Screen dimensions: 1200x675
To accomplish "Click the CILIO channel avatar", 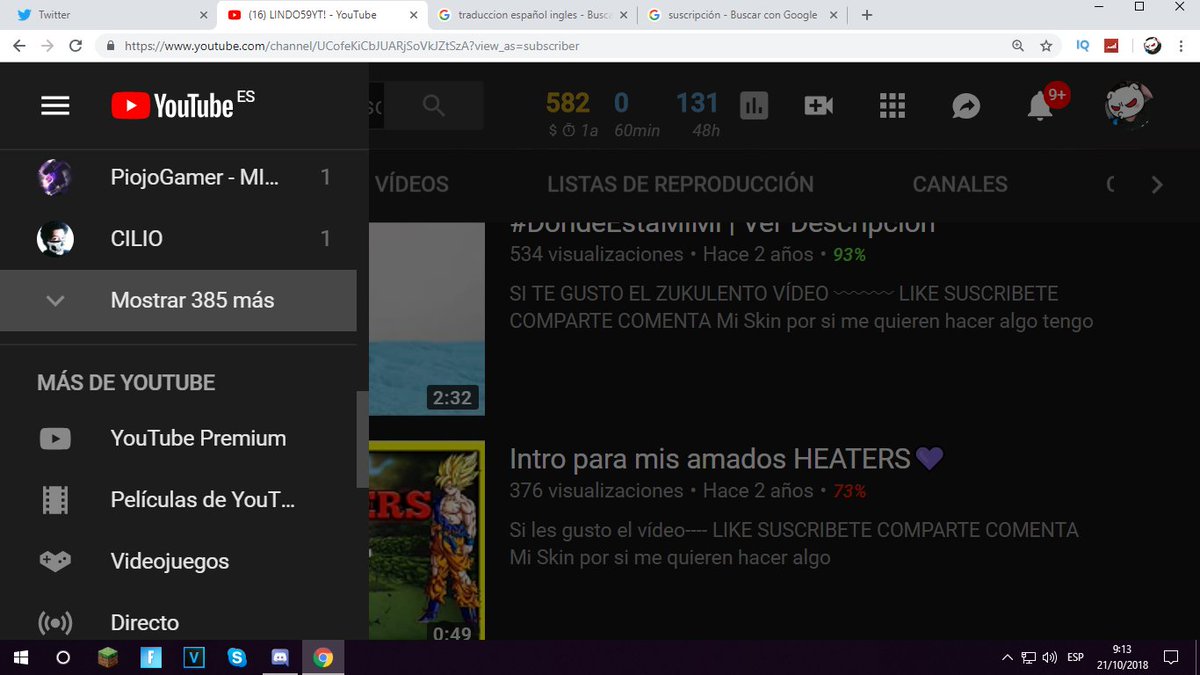I will [x=55, y=239].
